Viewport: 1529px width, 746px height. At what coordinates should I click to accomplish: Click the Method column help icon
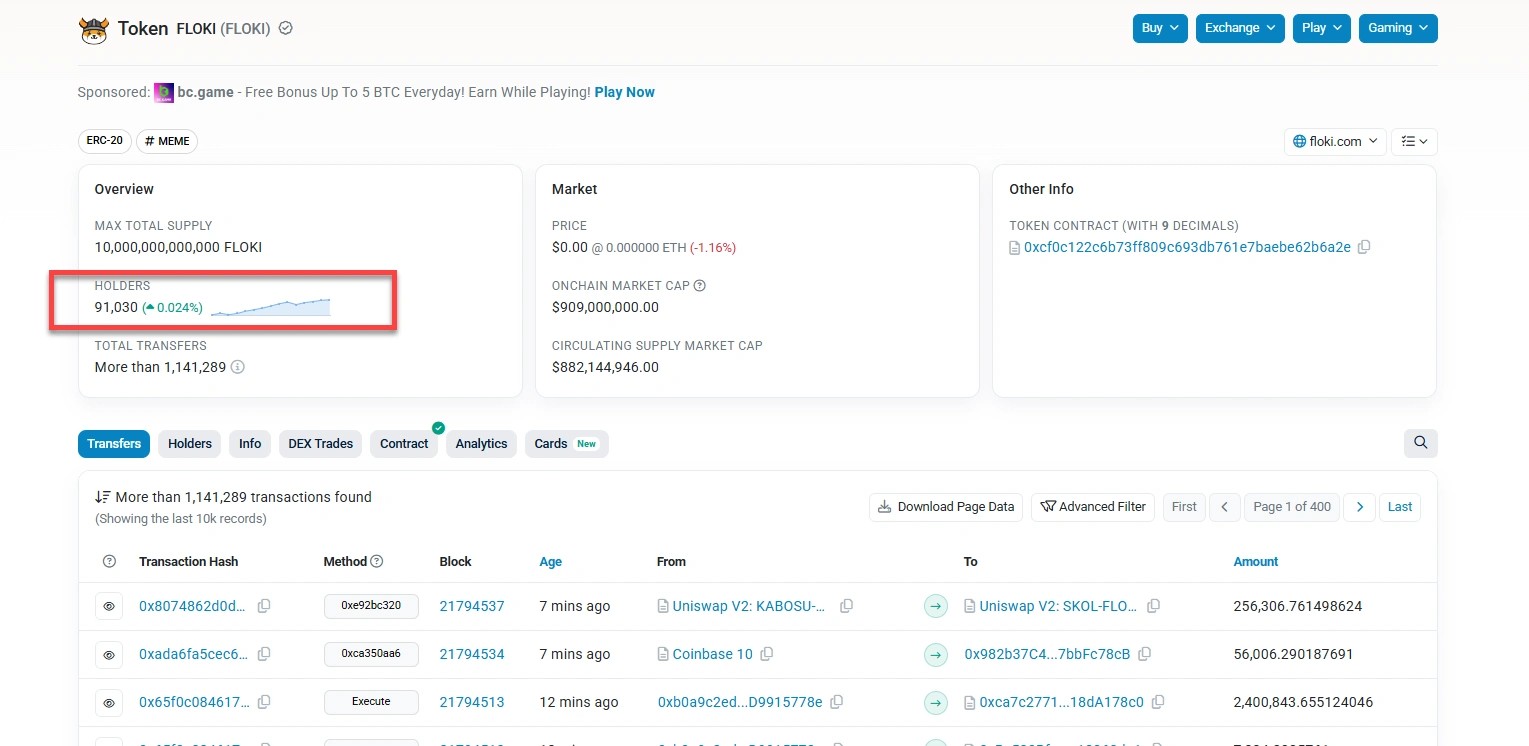tap(377, 562)
